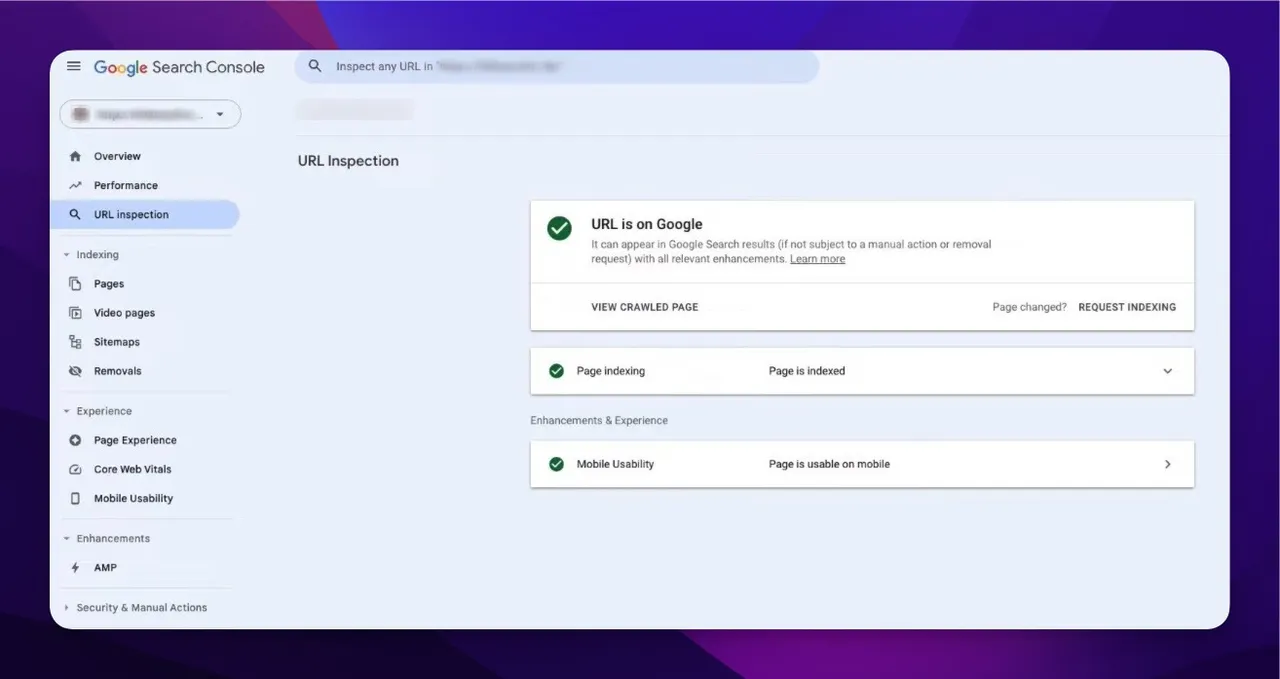Click the 'Page changed?' label
The width and height of the screenshot is (1280, 679).
(x=1029, y=307)
